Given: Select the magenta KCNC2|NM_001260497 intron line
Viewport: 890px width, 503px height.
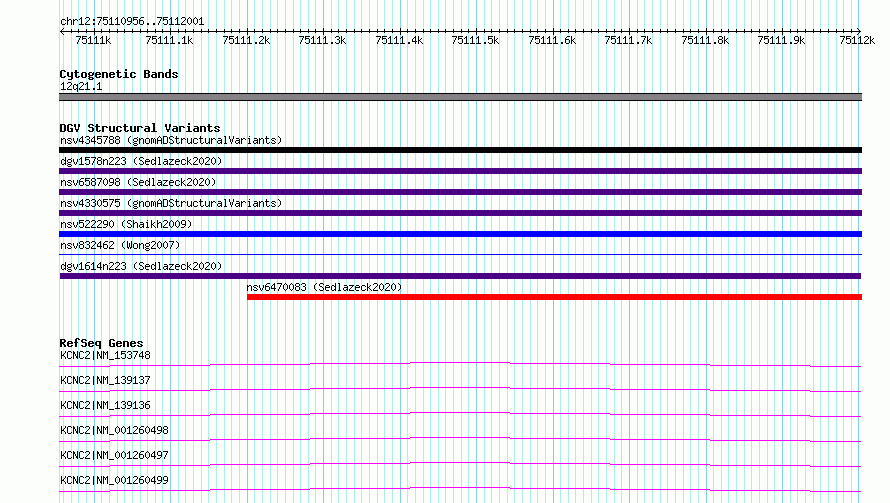Looking at the screenshot, I should 460,464.
